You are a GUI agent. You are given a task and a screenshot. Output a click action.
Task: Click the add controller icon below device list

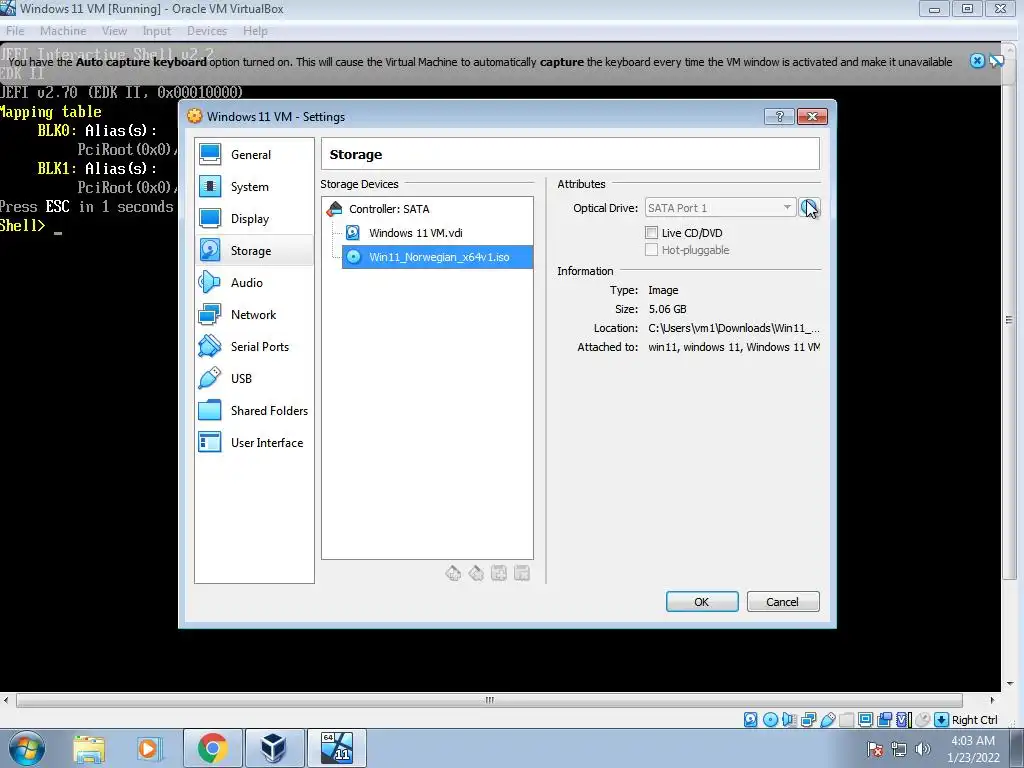453,573
